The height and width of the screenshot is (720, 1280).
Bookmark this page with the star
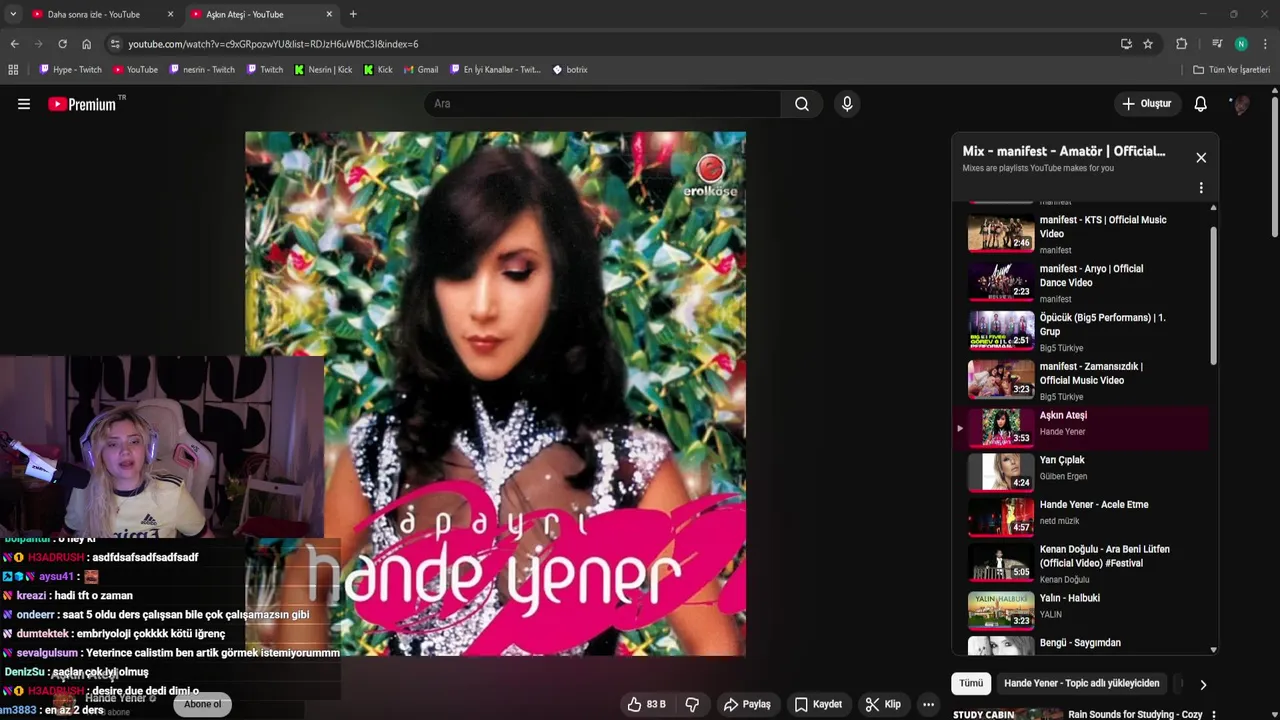coord(1148,44)
